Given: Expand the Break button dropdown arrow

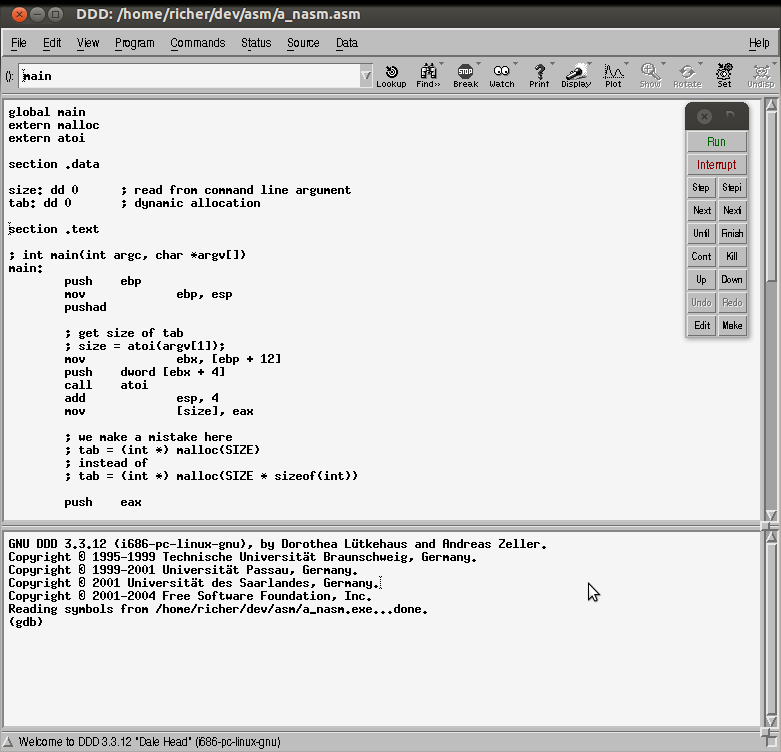Looking at the screenshot, I should click(x=479, y=64).
